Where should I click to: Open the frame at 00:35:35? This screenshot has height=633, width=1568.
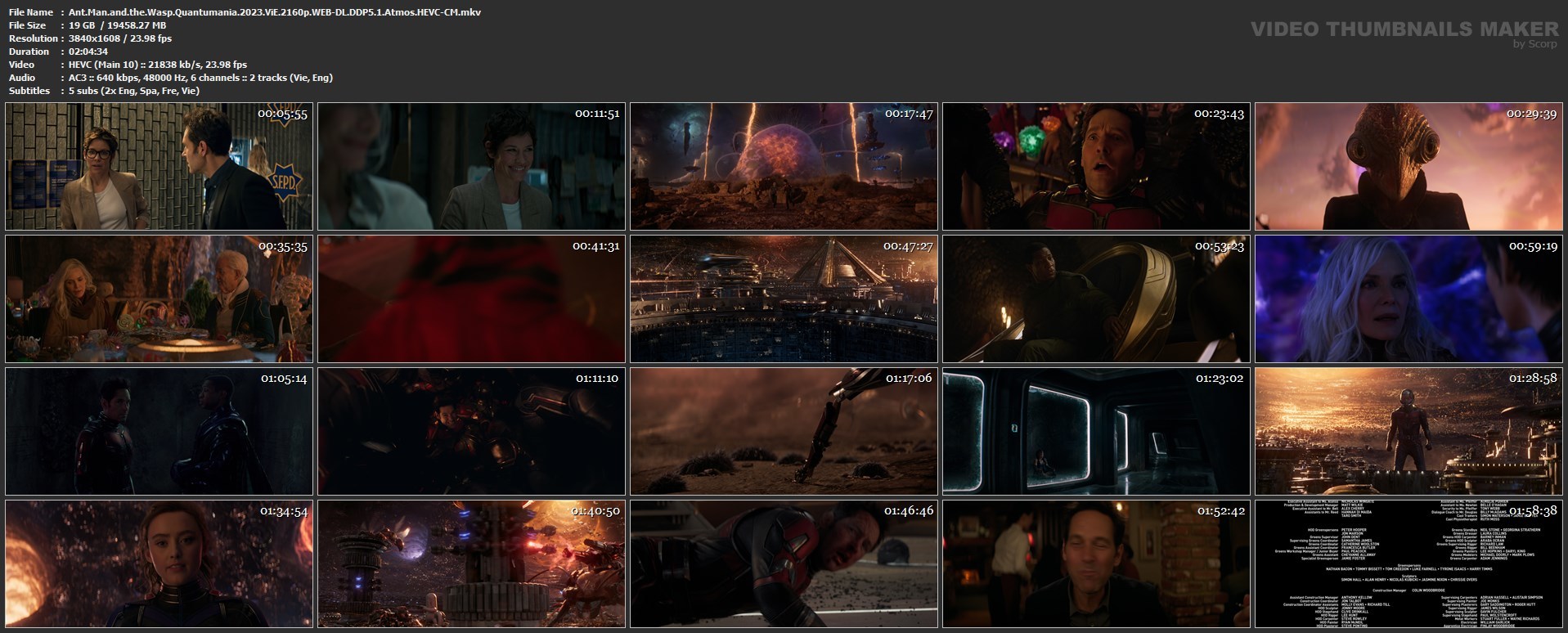point(159,299)
